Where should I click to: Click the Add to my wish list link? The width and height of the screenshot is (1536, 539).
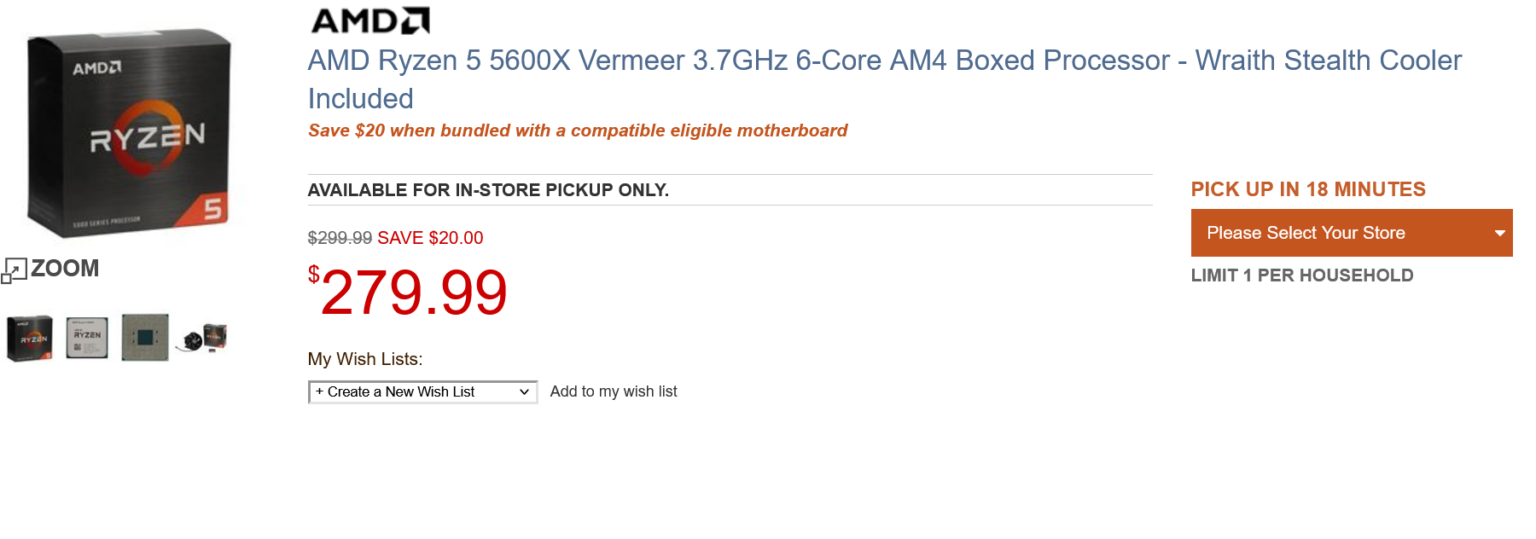click(613, 392)
